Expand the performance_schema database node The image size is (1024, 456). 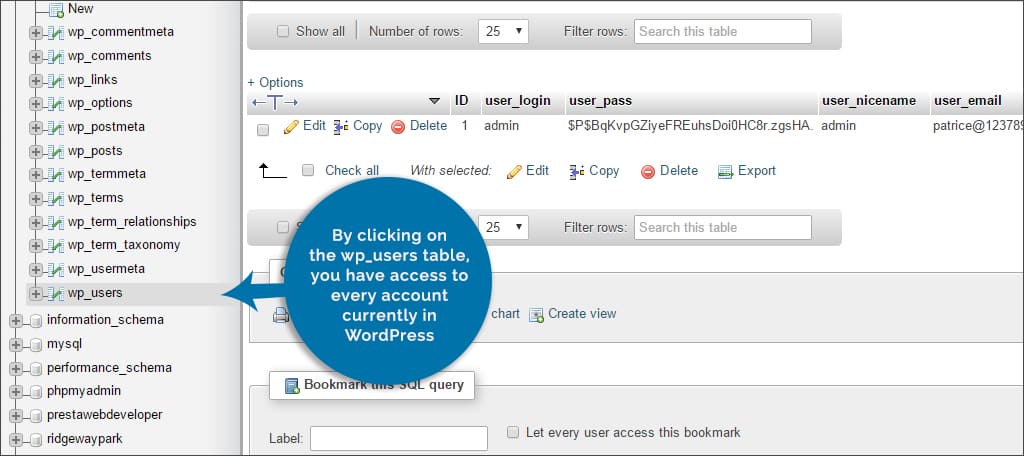[x=16, y=368]
